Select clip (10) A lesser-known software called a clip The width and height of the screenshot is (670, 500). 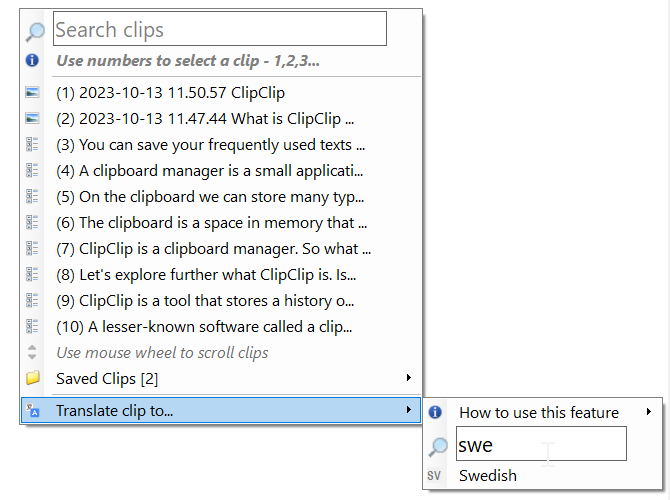pyautogui.click(x=221, y=327)
